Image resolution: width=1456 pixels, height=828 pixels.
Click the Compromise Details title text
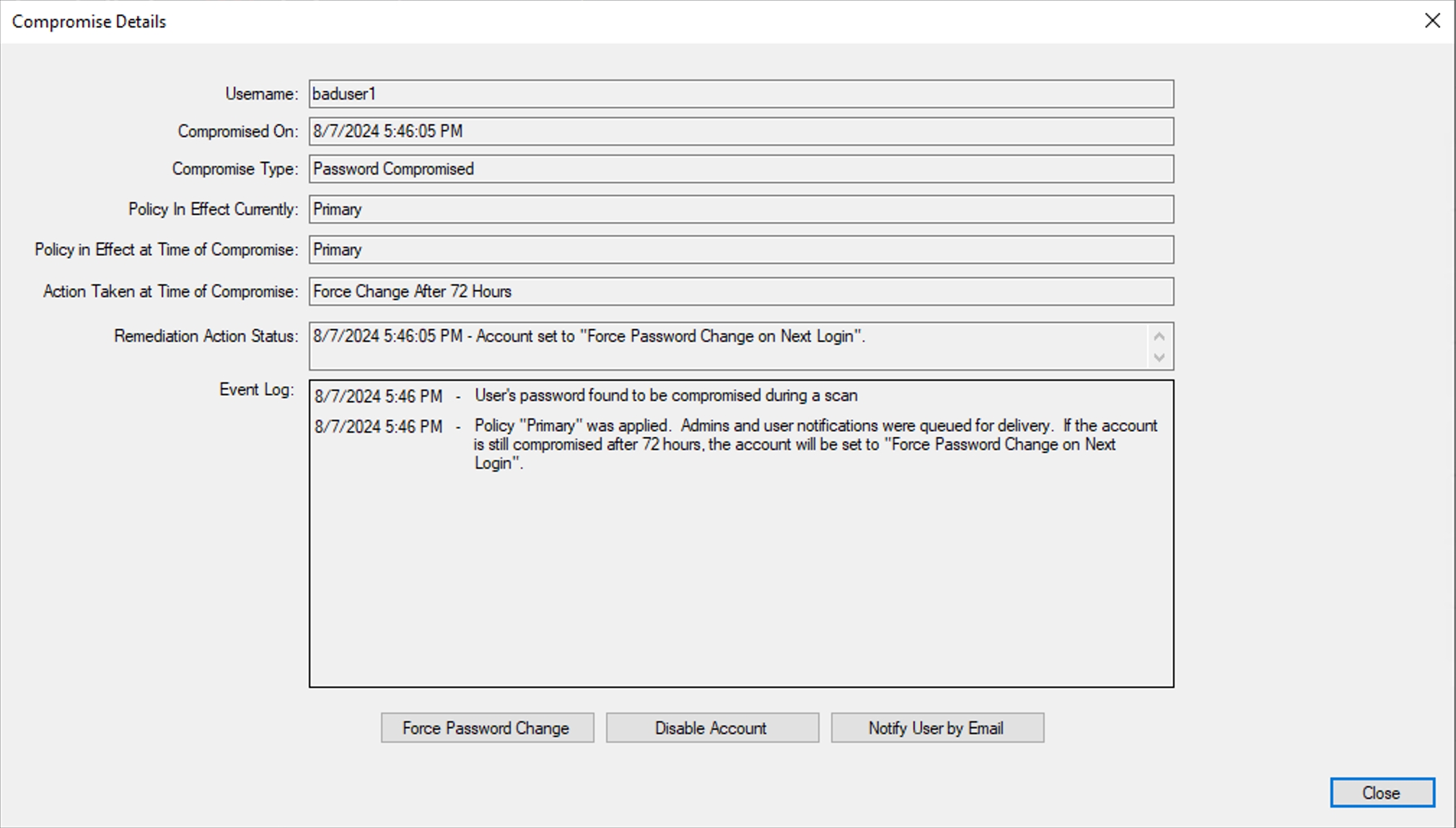[x=89, y=22]
